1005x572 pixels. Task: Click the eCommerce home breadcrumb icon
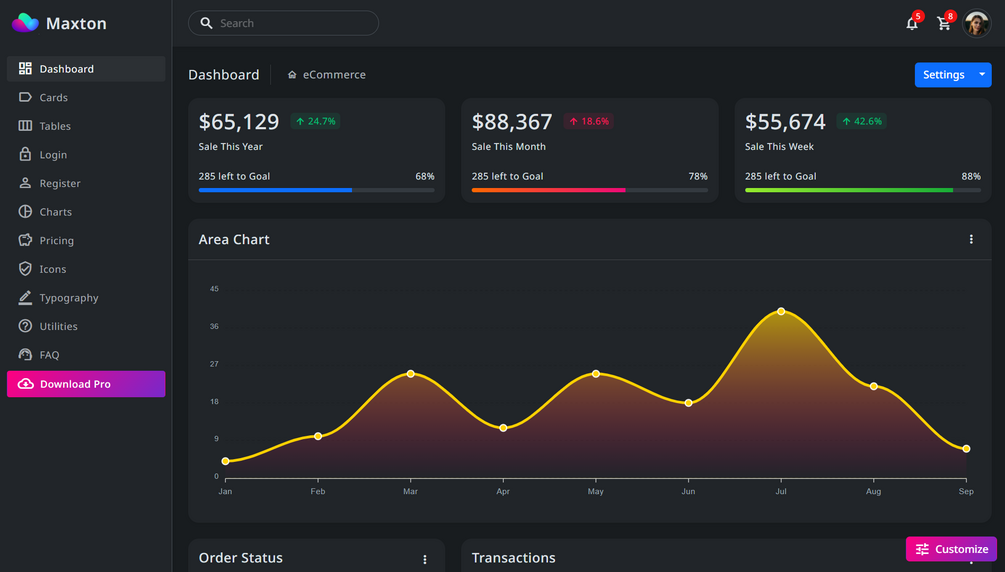[x=292, y=75]
